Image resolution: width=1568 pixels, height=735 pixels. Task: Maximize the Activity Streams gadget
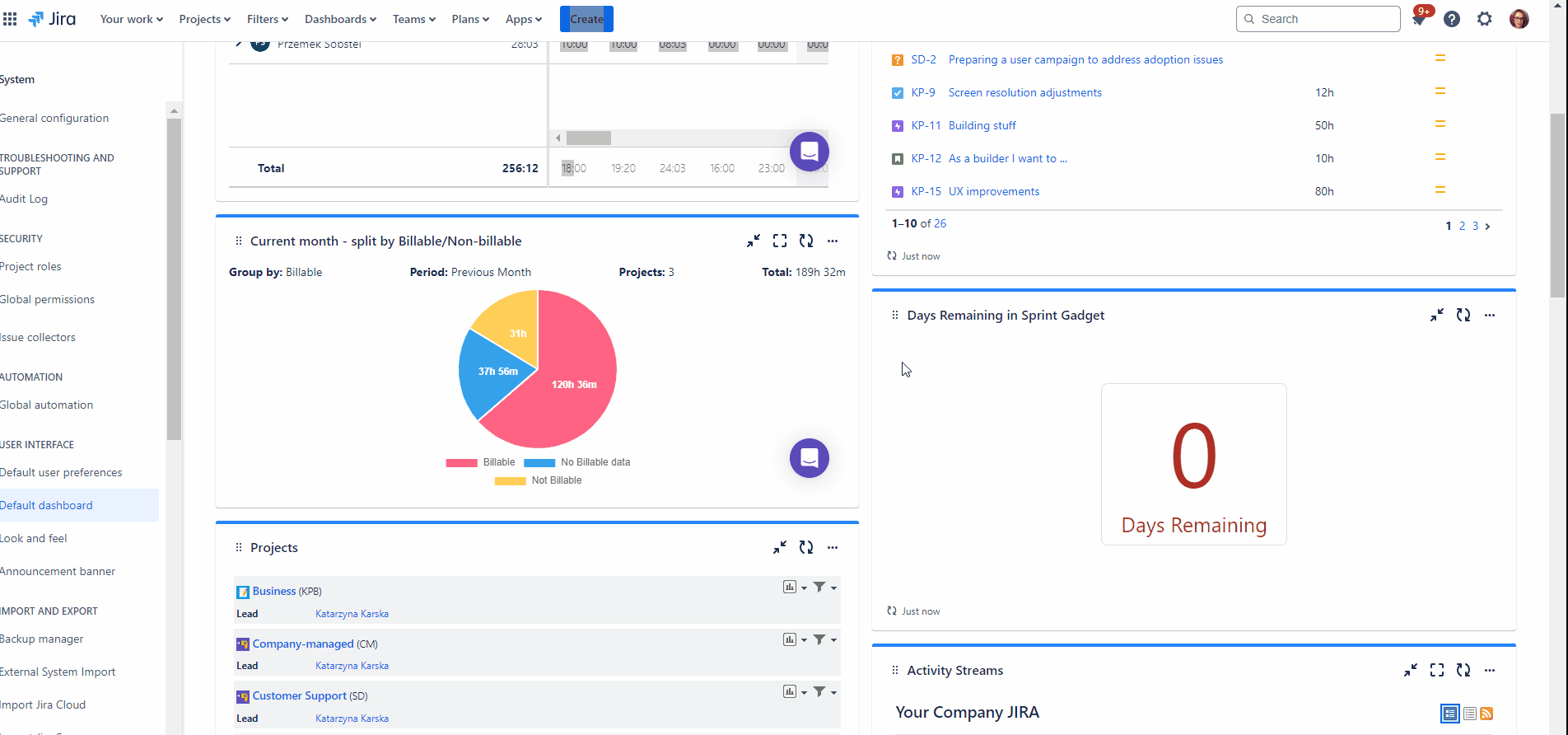pyautogui.click(x=1436, y=671)
